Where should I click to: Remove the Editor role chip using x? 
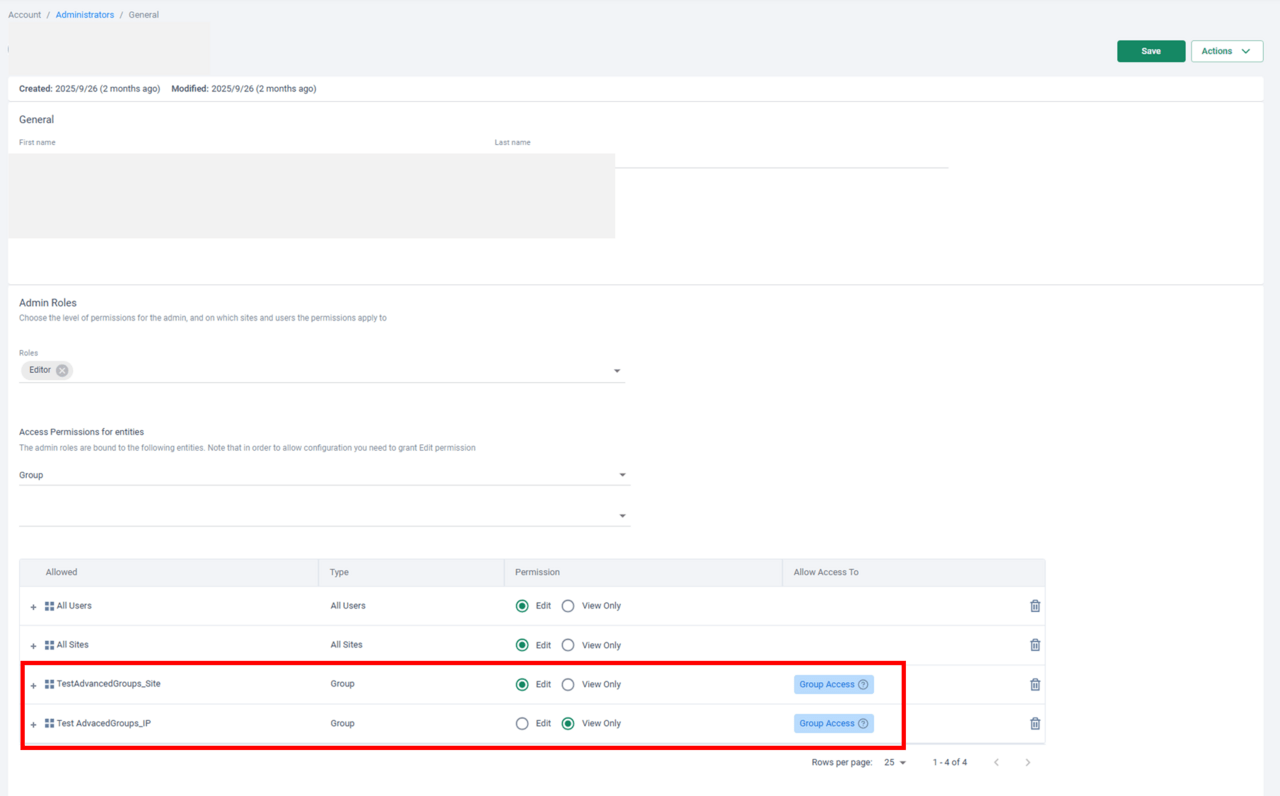62,370
